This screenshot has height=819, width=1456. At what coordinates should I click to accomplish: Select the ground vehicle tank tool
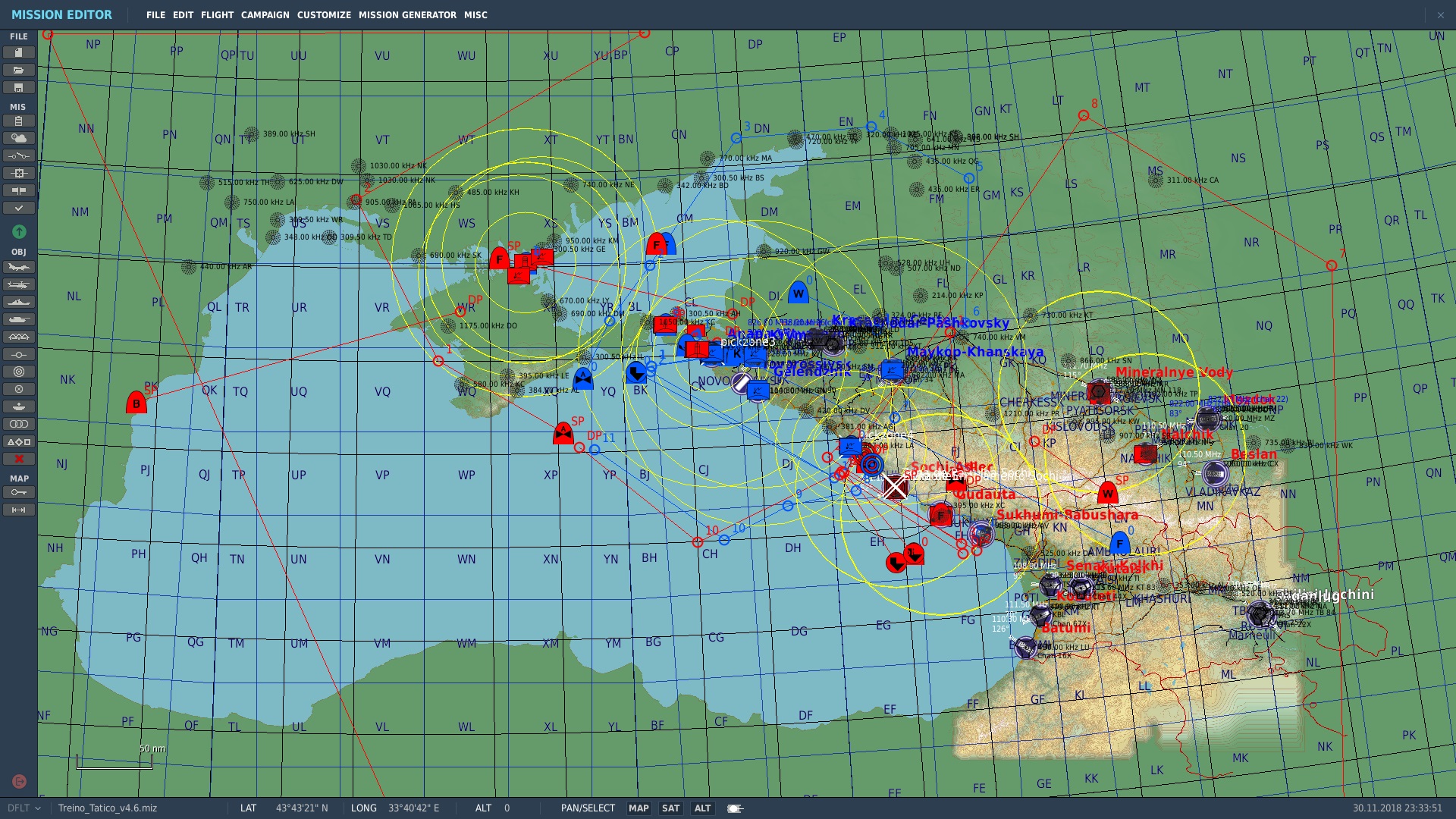tap(18, 319)
